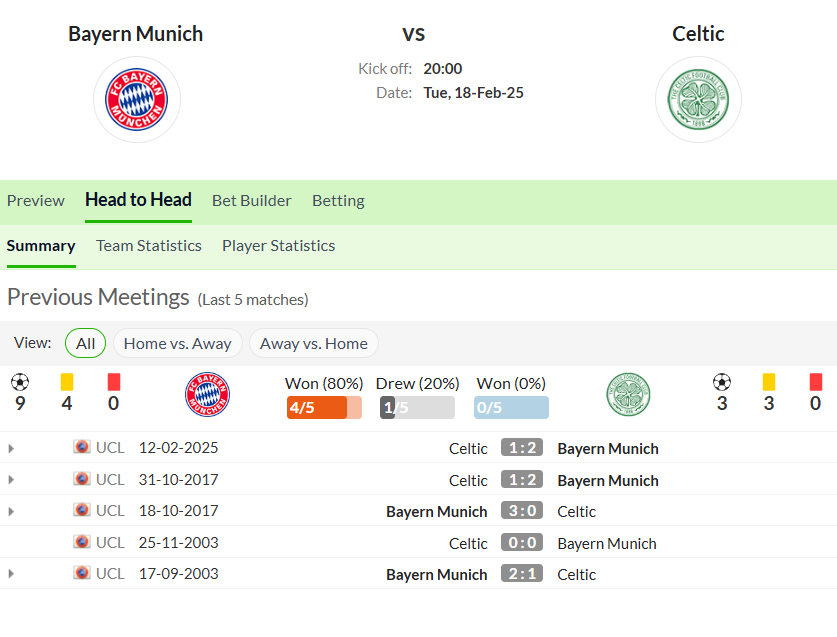Screen dimensions: 837x637
Task: Click the Bayern Munich crest in header
Action: (137, 99)
